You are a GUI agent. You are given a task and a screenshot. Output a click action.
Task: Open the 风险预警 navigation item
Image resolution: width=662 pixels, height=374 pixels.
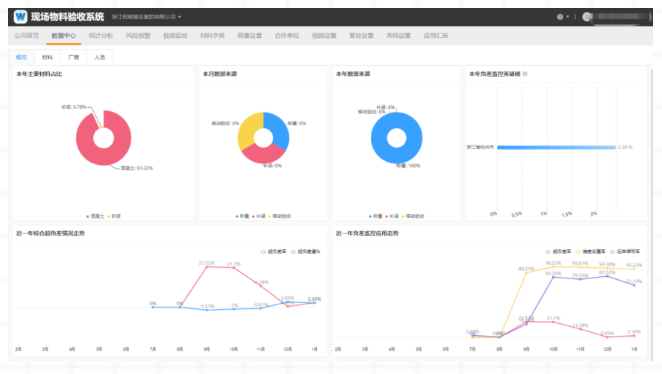click(138, 35)
